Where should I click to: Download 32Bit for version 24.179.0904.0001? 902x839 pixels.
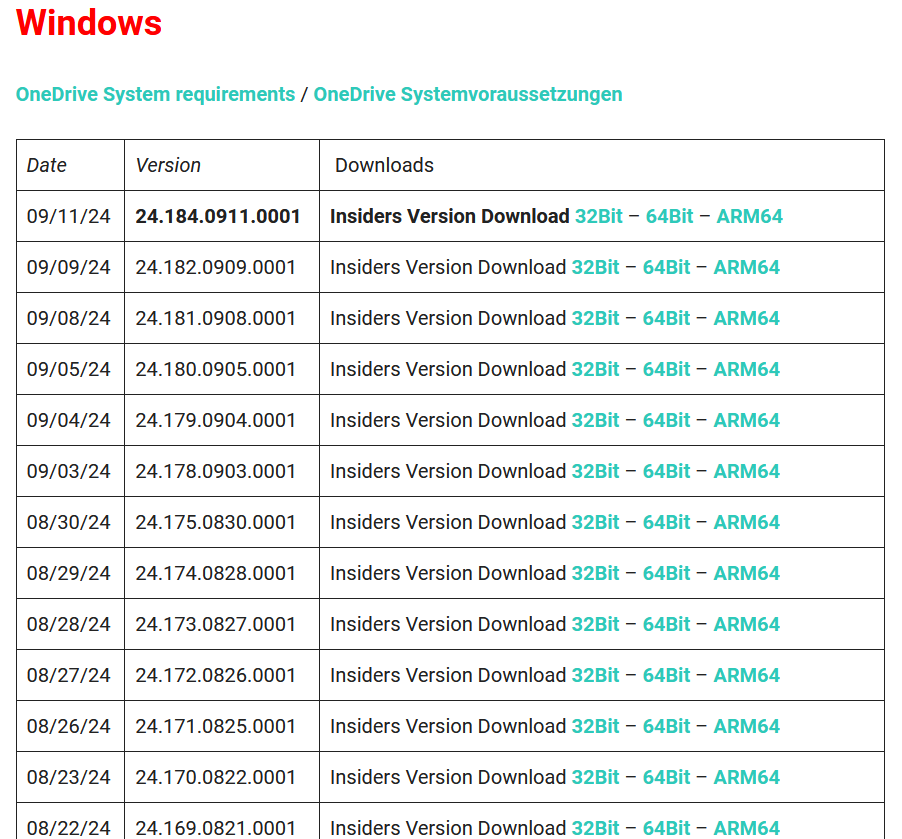[x=595, y=421]
